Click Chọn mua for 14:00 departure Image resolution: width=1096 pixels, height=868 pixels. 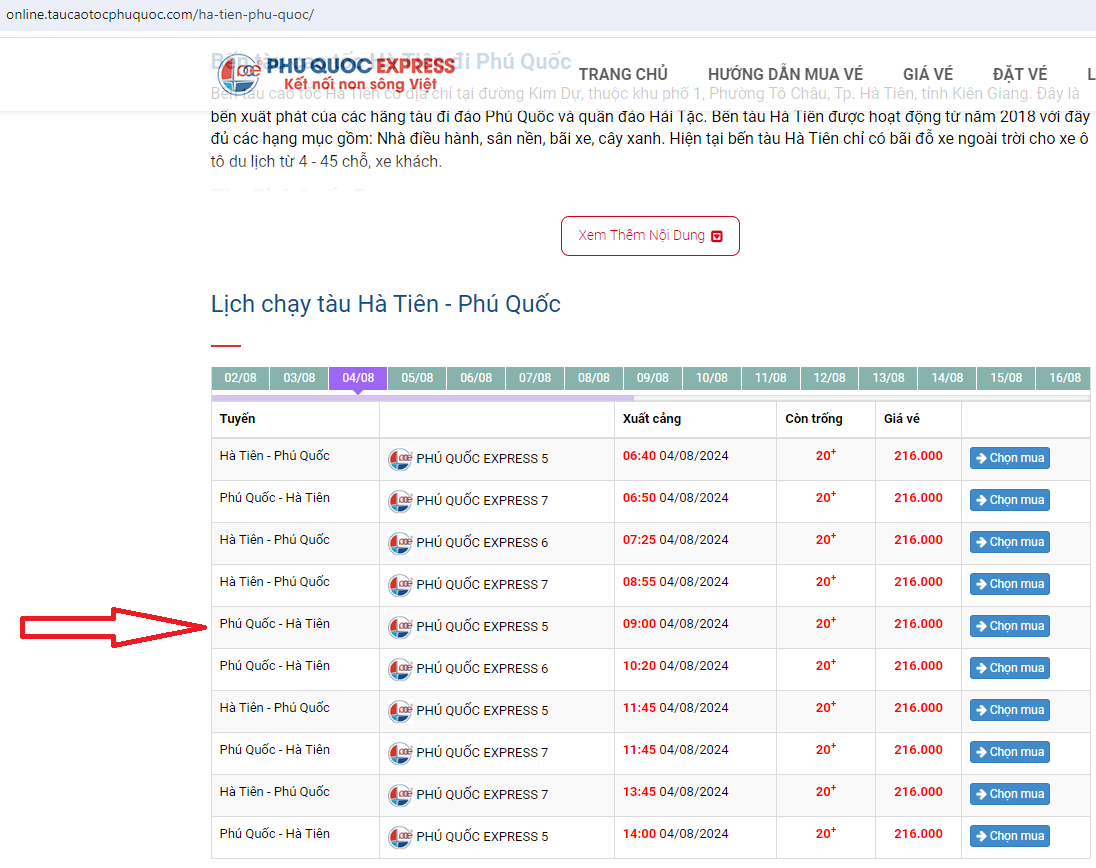pyautogui.click(x=1009, y=836)
